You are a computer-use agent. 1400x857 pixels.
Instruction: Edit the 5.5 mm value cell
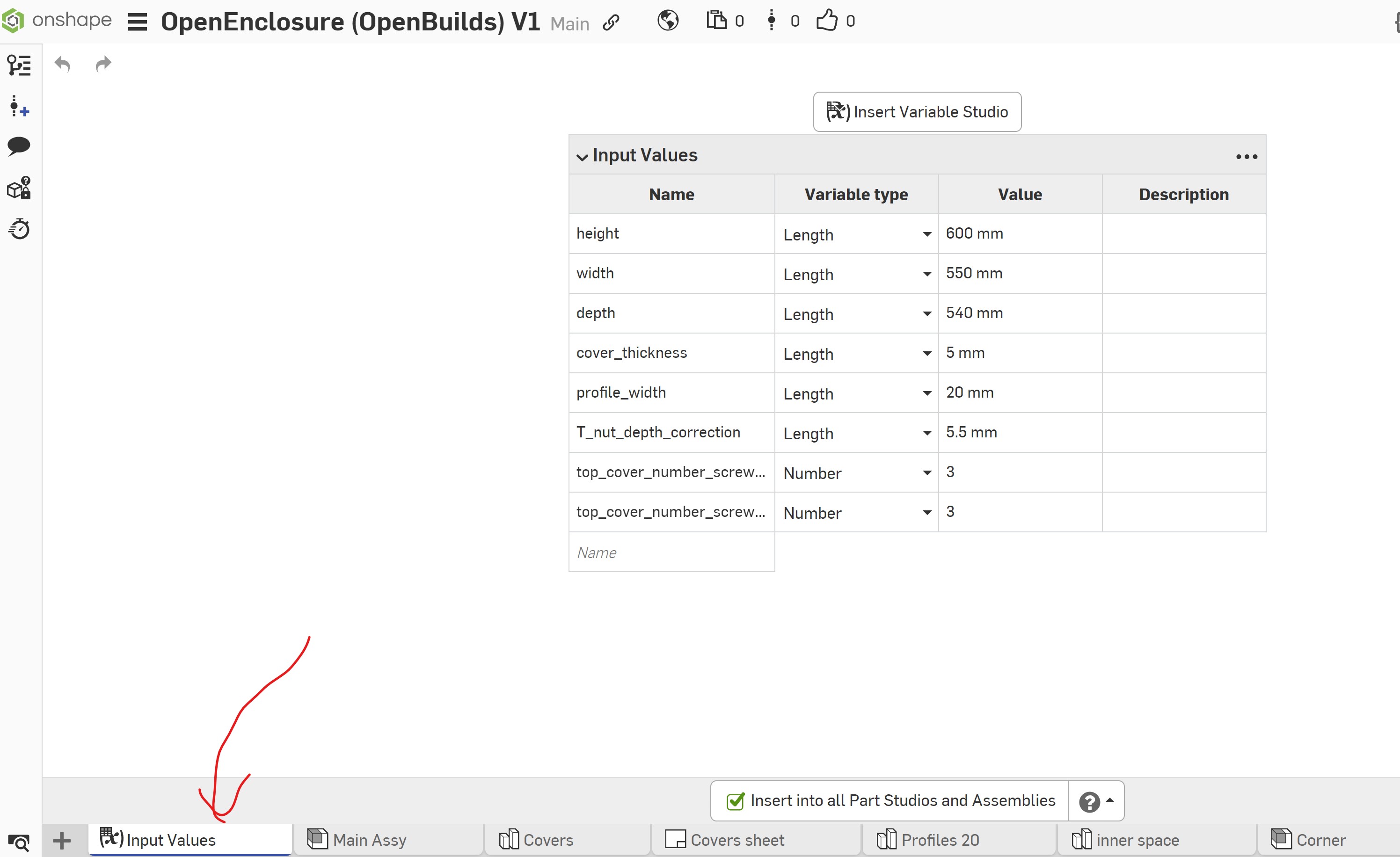[x=1020, y=432]
